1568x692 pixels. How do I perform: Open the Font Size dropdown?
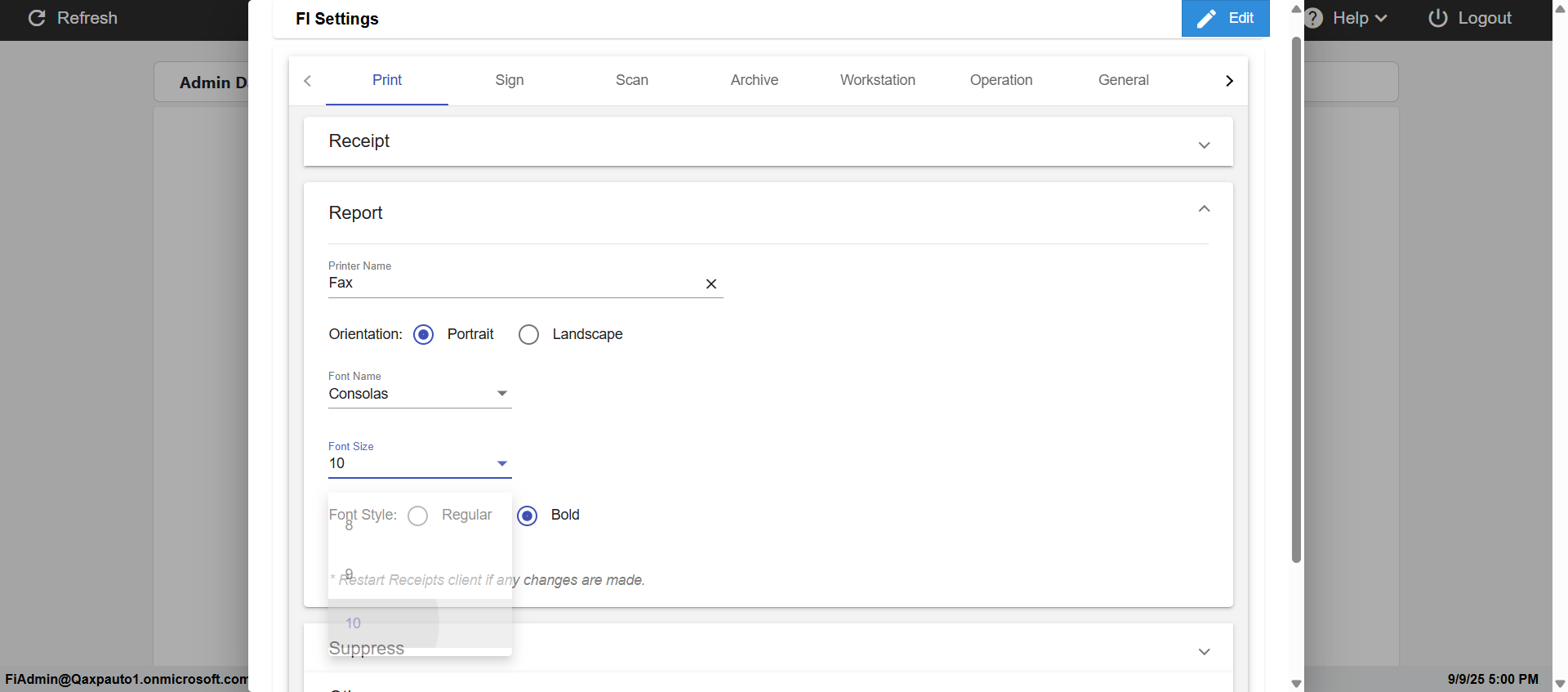420,463
